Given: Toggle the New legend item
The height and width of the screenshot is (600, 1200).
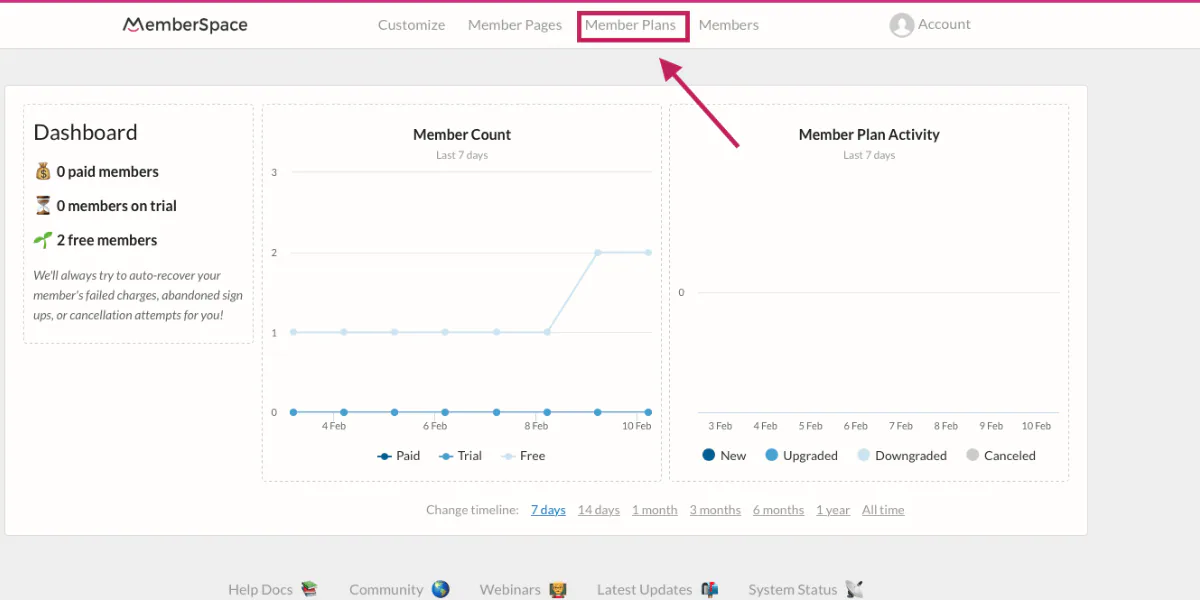Looking at the screenshot, I should point(724,455).
